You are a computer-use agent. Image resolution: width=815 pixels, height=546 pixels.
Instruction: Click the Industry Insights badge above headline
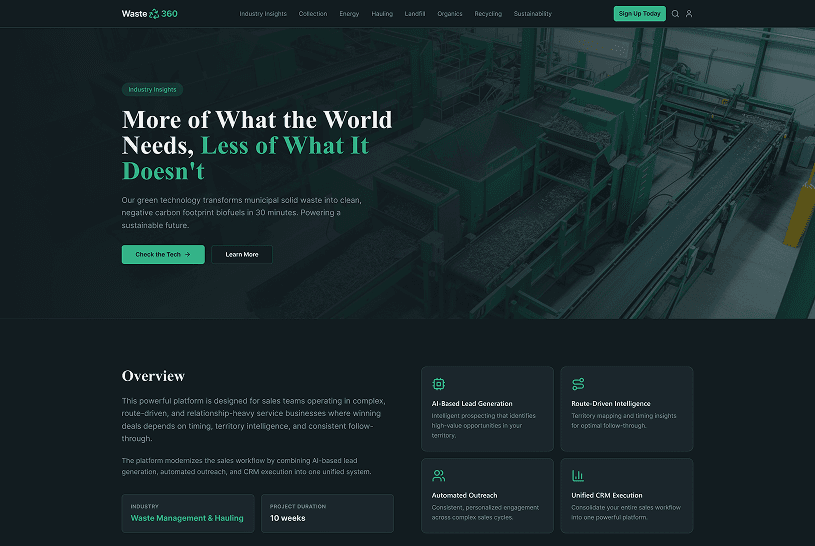(x=152, y=90)
